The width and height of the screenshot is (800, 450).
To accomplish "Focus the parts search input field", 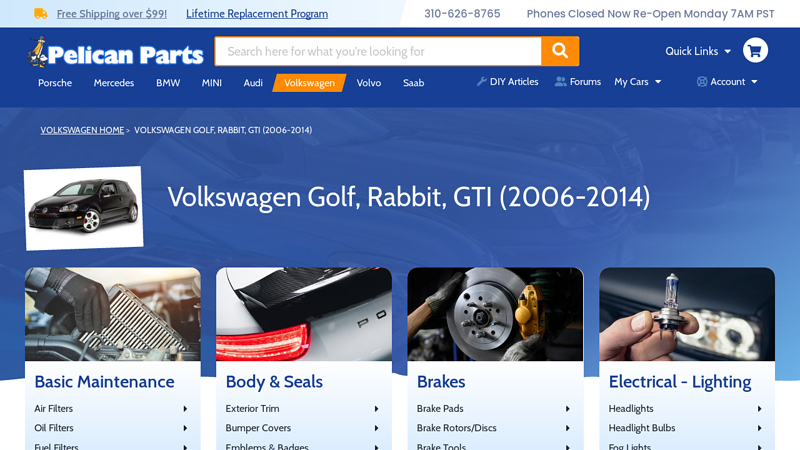I will pos(378,51).
